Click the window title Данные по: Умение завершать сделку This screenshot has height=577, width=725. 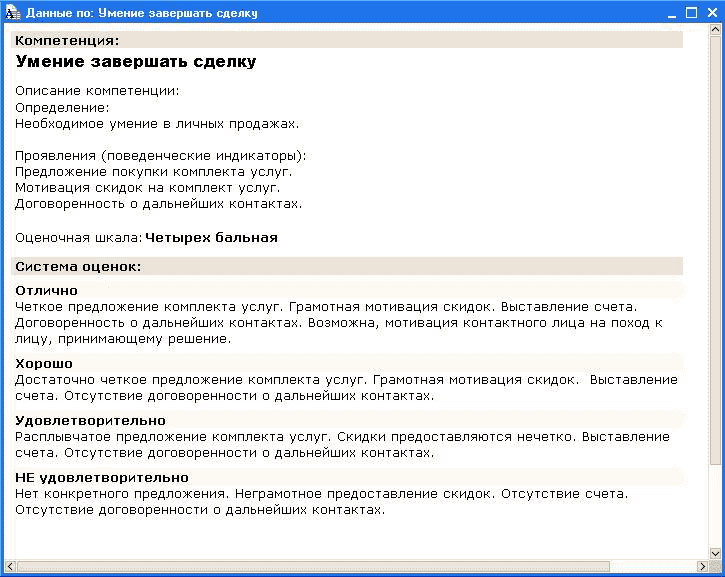(x=141, y=13)
